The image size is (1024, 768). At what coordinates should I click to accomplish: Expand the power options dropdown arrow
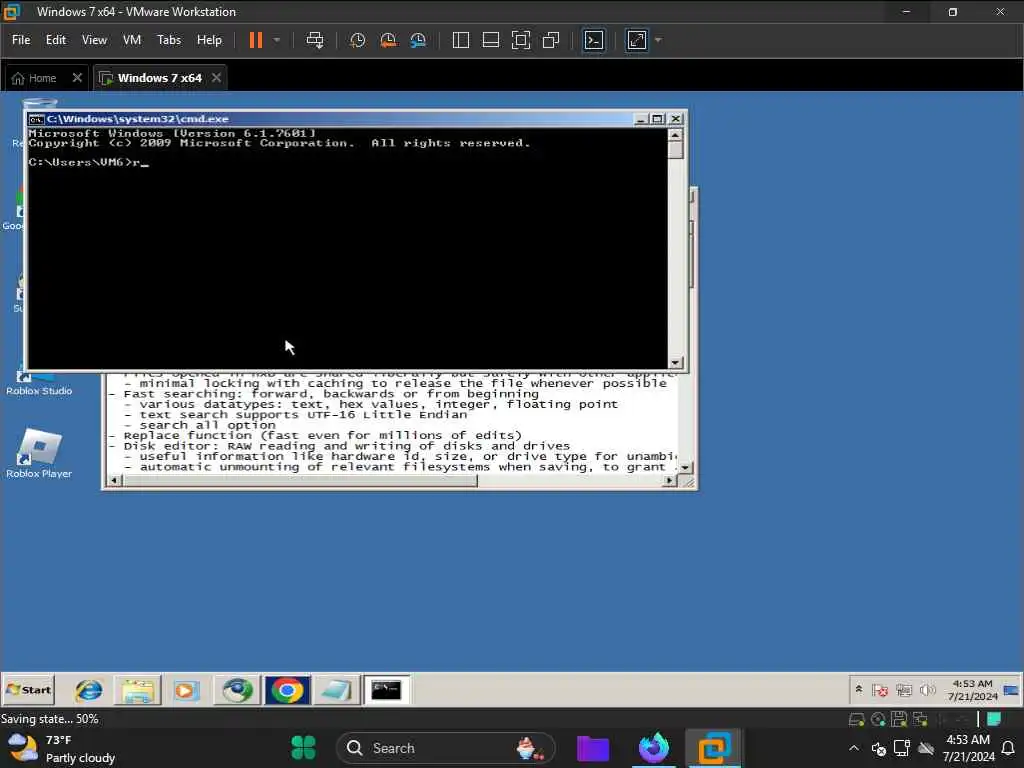coord(277,40)
